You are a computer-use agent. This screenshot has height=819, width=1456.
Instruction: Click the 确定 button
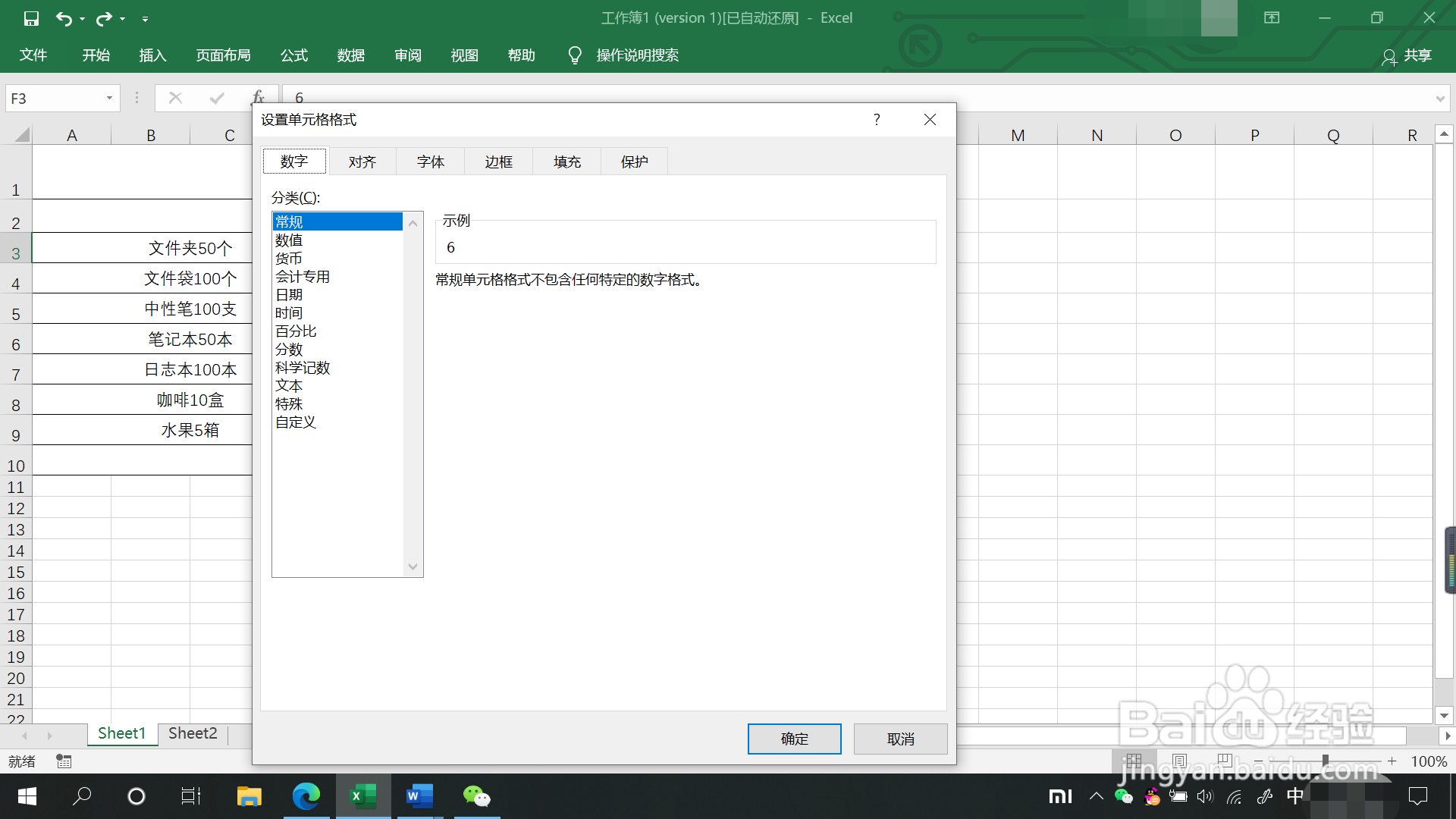794,739
